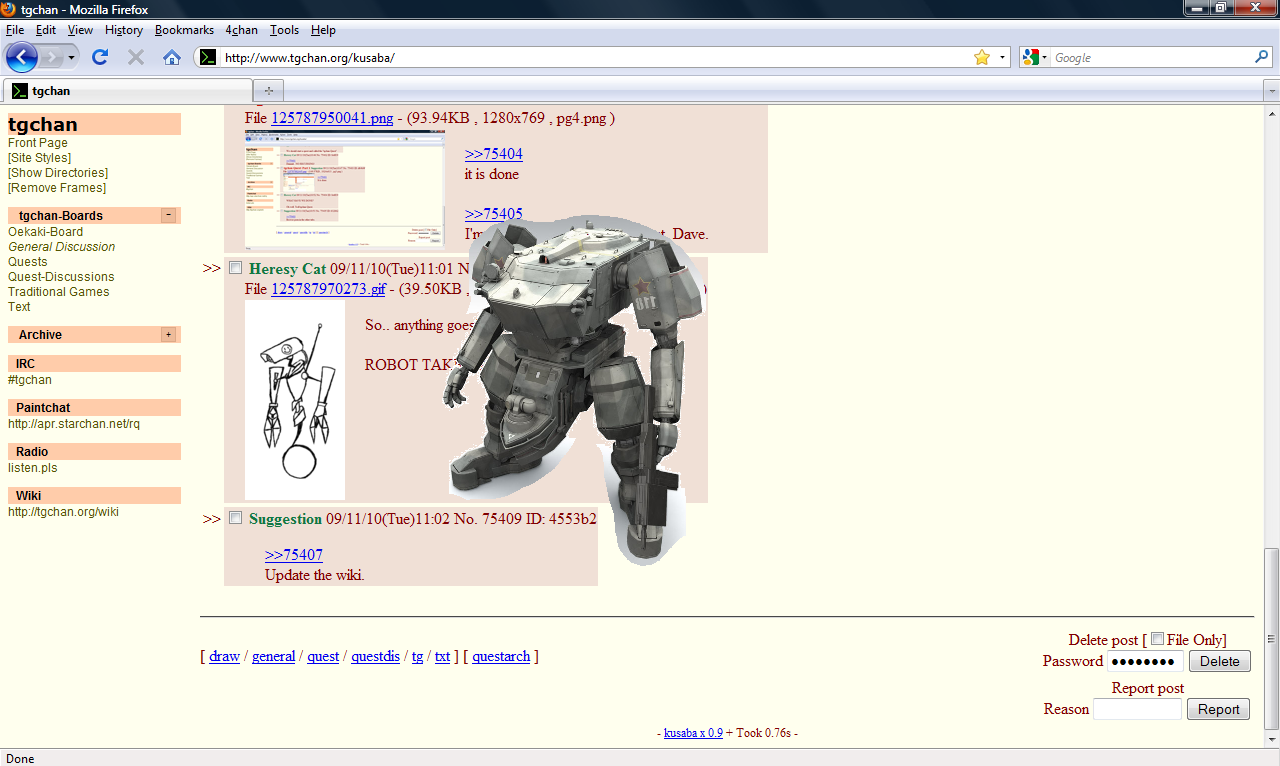The width and height of the screenshot is (1280, 766).
Task: Open the Tools menu
Action: point(284,30)
